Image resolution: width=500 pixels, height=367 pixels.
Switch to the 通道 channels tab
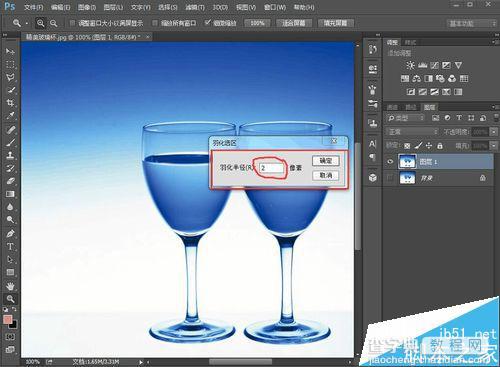(392, 107)
